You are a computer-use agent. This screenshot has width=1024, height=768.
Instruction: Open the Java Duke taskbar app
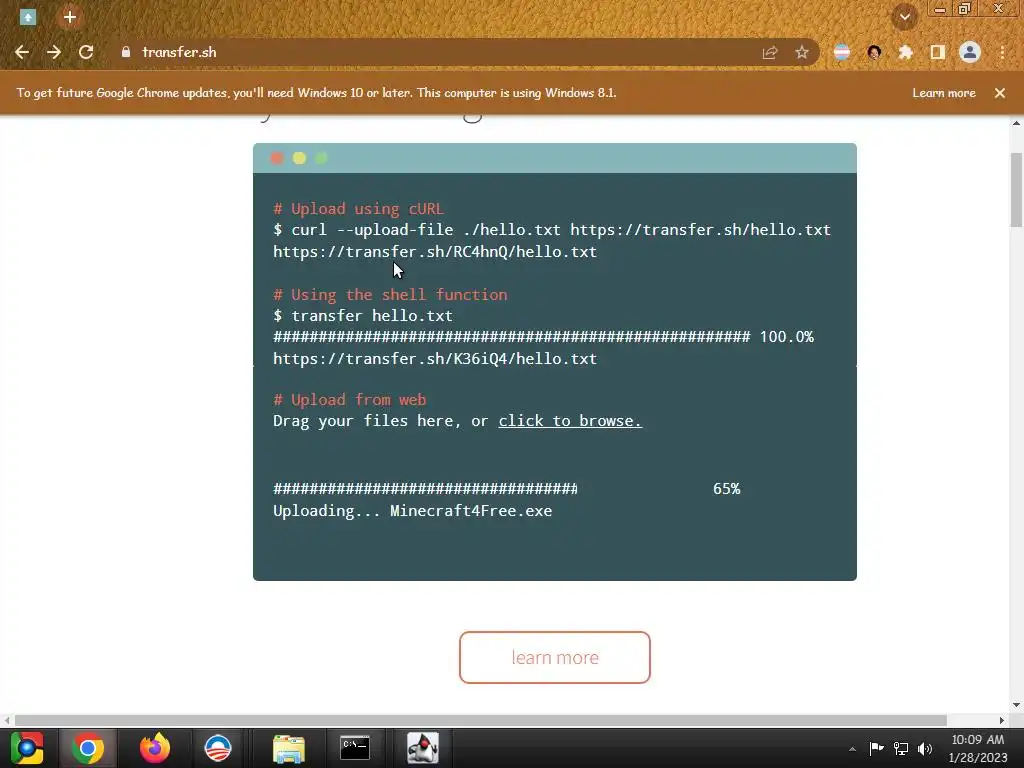pyautogui.click(x=423, y=748)
